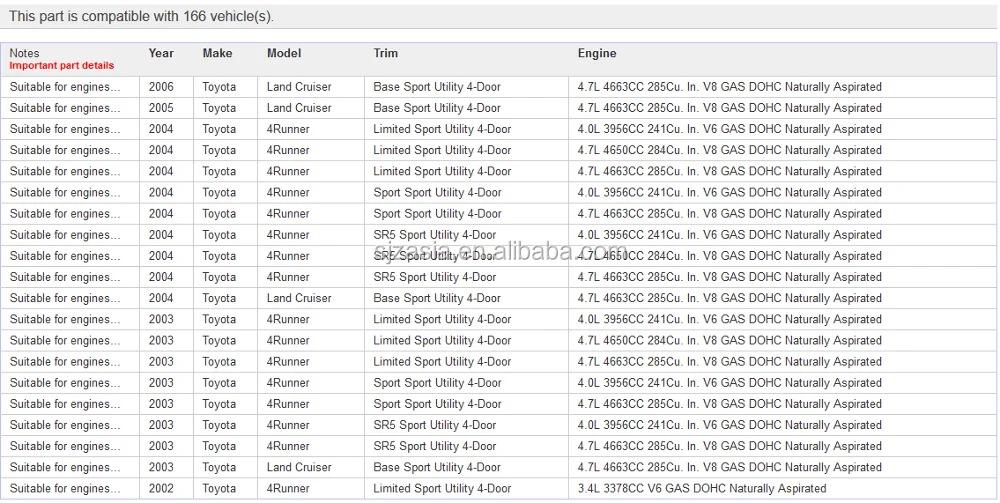Click the 3.4L 3378CC V6 engine cell

click(x=702, y=489)
